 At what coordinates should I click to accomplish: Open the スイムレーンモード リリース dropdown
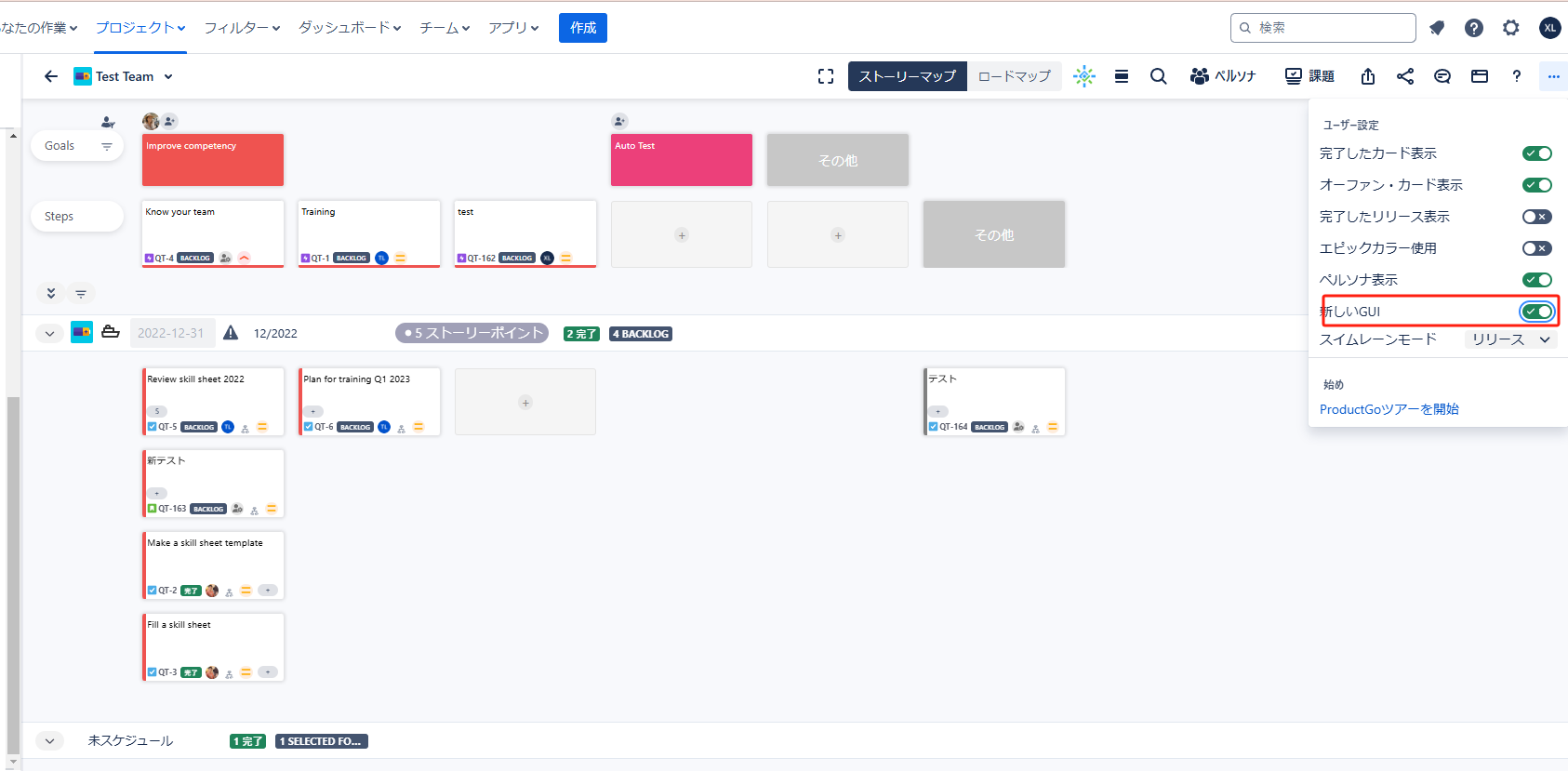click(x=1509, y=339)
